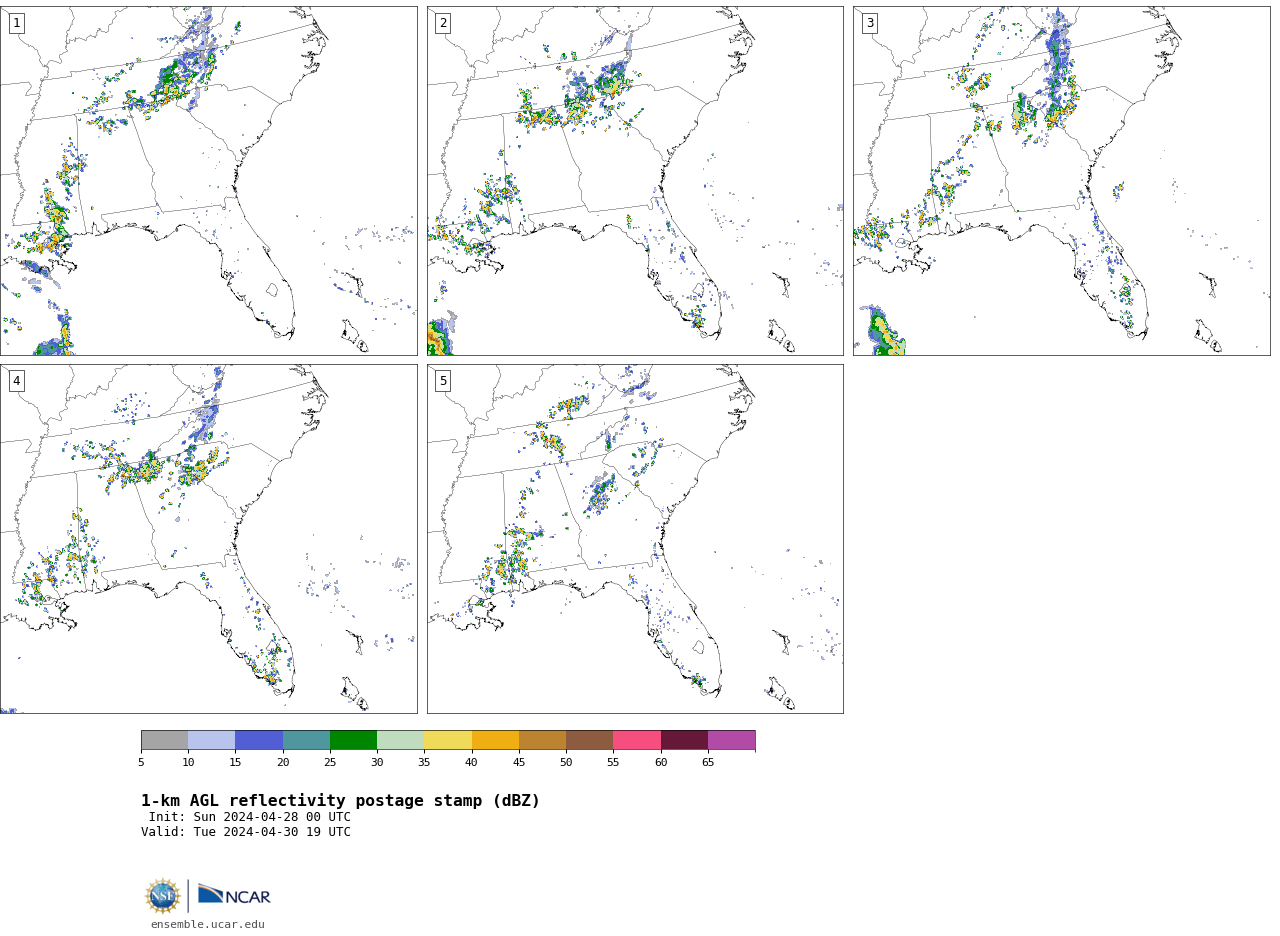Click the pink 55-60 dBZ swatch
Screen dimensions: 1280x936
[637, 740]
